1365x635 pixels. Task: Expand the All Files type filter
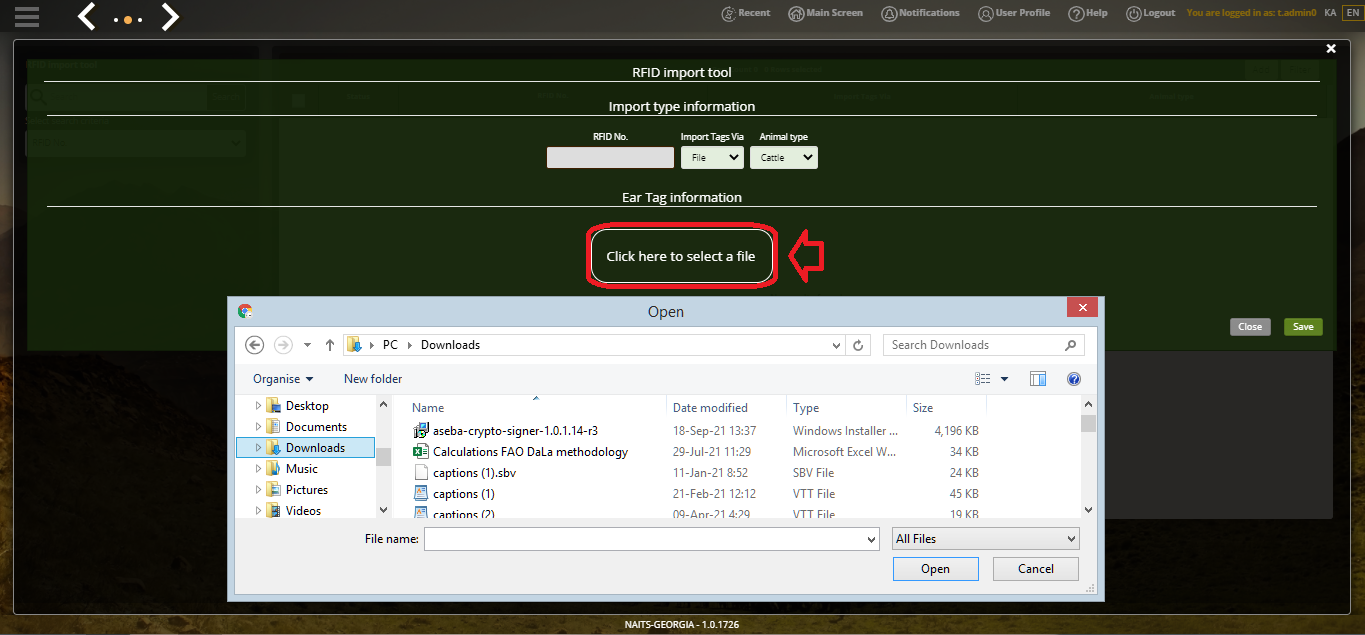[986, 539]
